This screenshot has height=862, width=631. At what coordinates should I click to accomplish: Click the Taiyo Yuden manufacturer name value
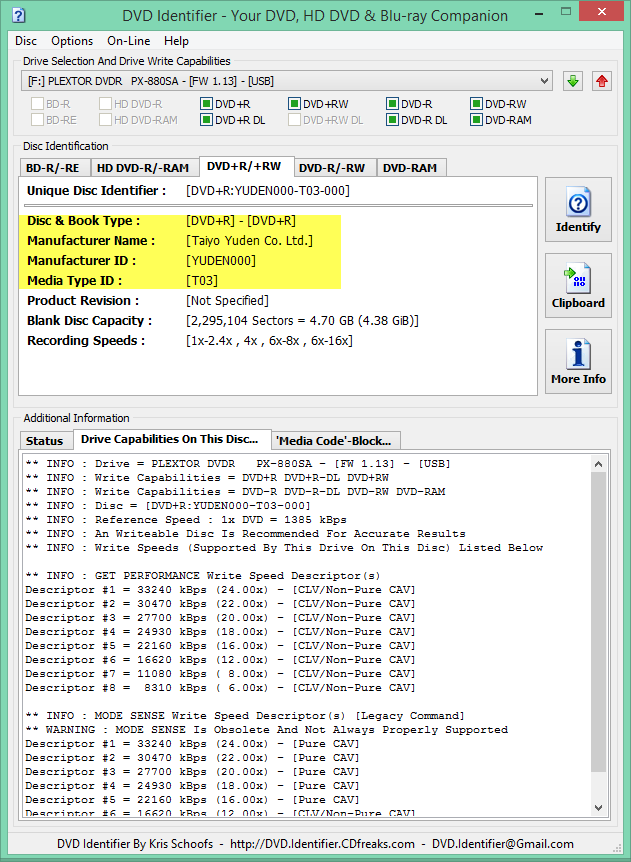pos(250,241)
